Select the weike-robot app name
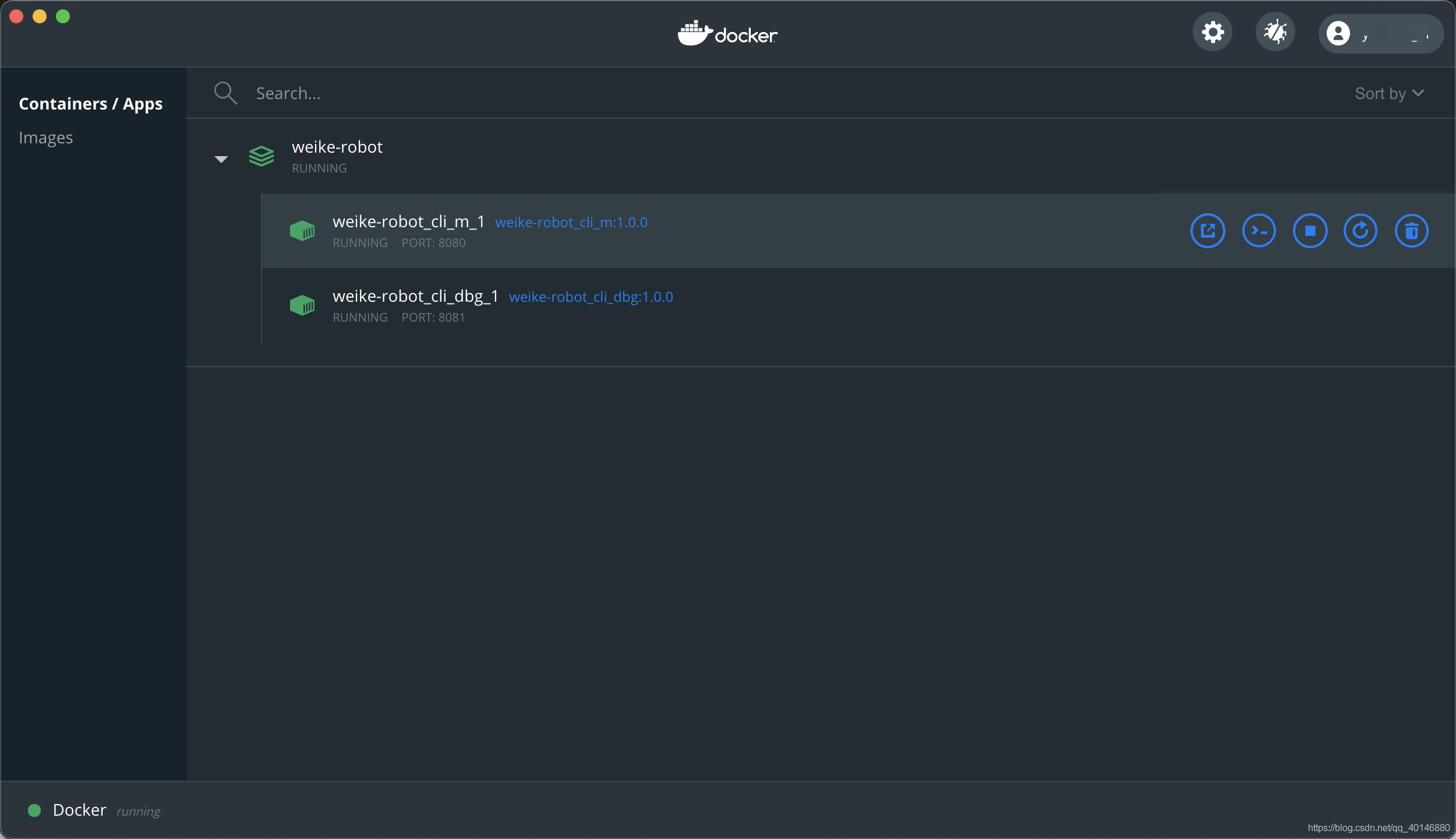This screenshot has width=1456, height=839. (337, 147)
